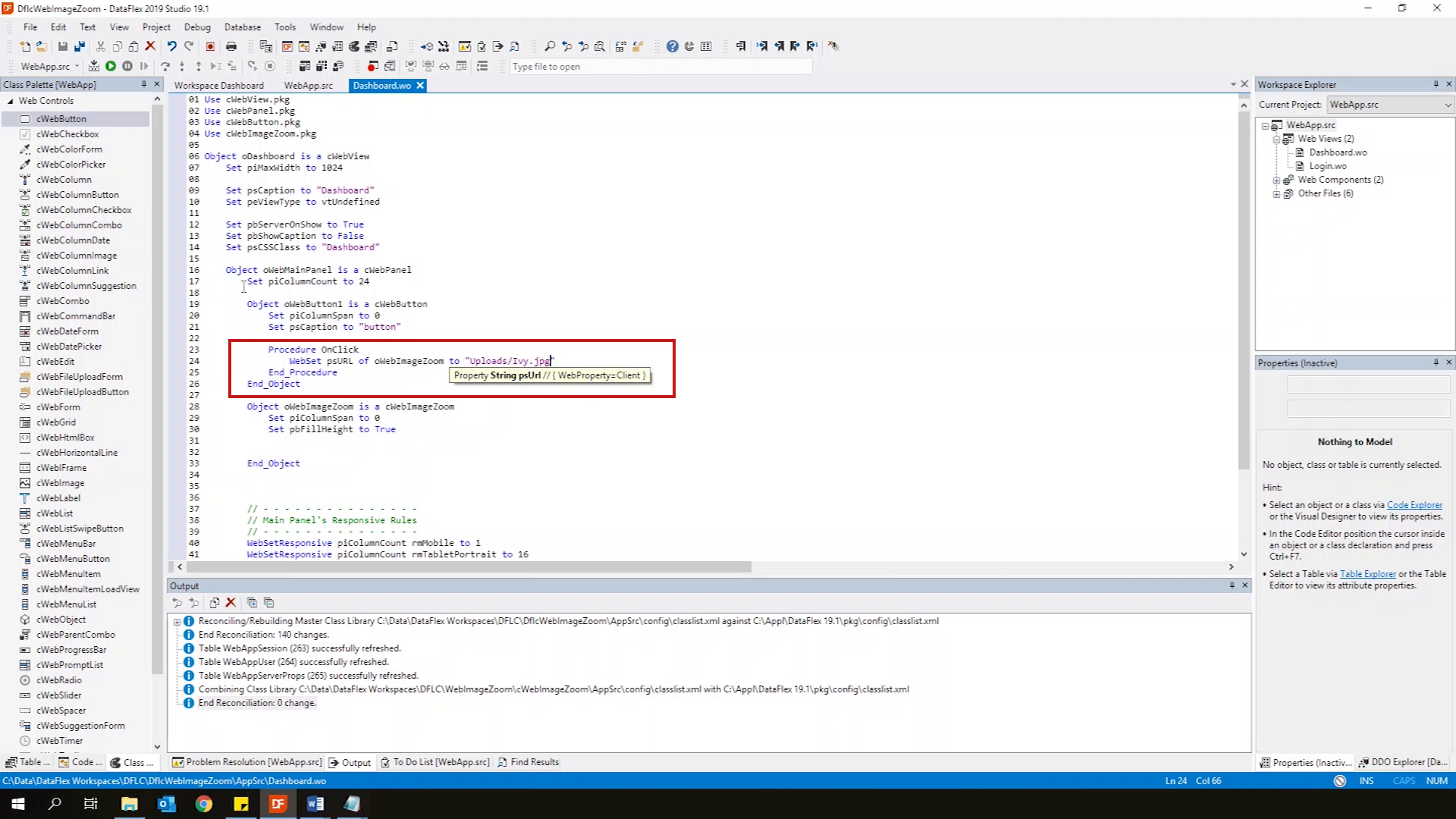Image resolution: width=1456 pixels, height=819 pixels.
Task: Click the Table Explorer hint link
Action: (1367, 574)
